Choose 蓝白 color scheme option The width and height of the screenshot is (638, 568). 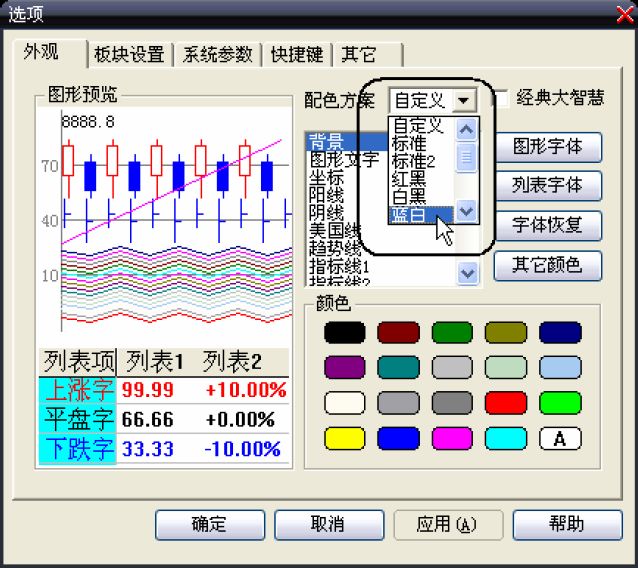[422, 215]
